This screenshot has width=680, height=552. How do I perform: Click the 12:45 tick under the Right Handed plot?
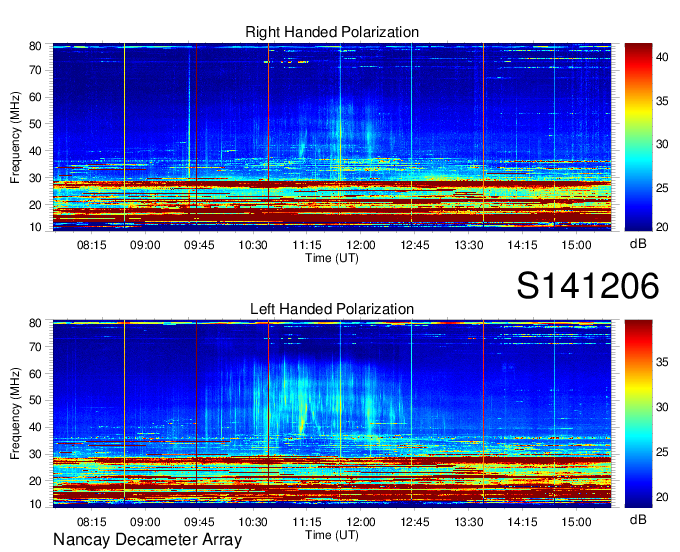click(415, 245)
